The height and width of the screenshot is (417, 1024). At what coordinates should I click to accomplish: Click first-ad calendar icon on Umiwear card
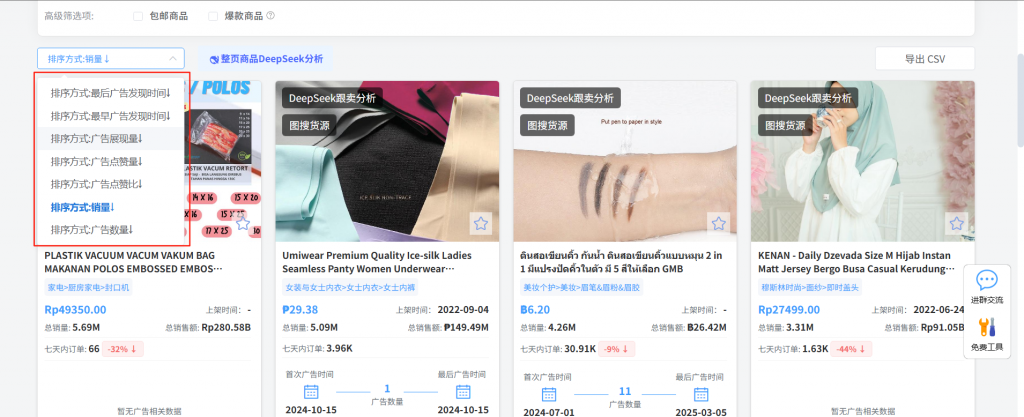(312, 392)
